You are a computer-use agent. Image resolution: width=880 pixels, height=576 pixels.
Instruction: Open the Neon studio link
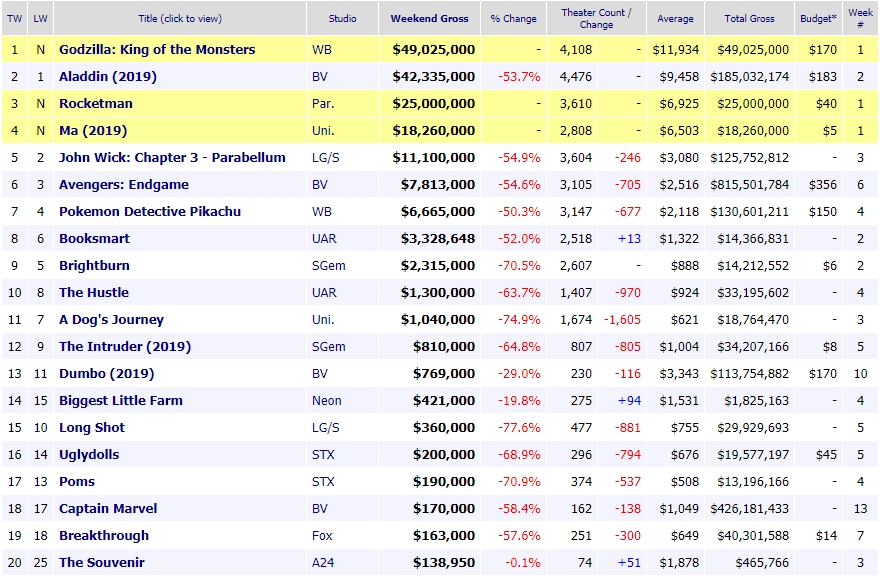[327, 400]
